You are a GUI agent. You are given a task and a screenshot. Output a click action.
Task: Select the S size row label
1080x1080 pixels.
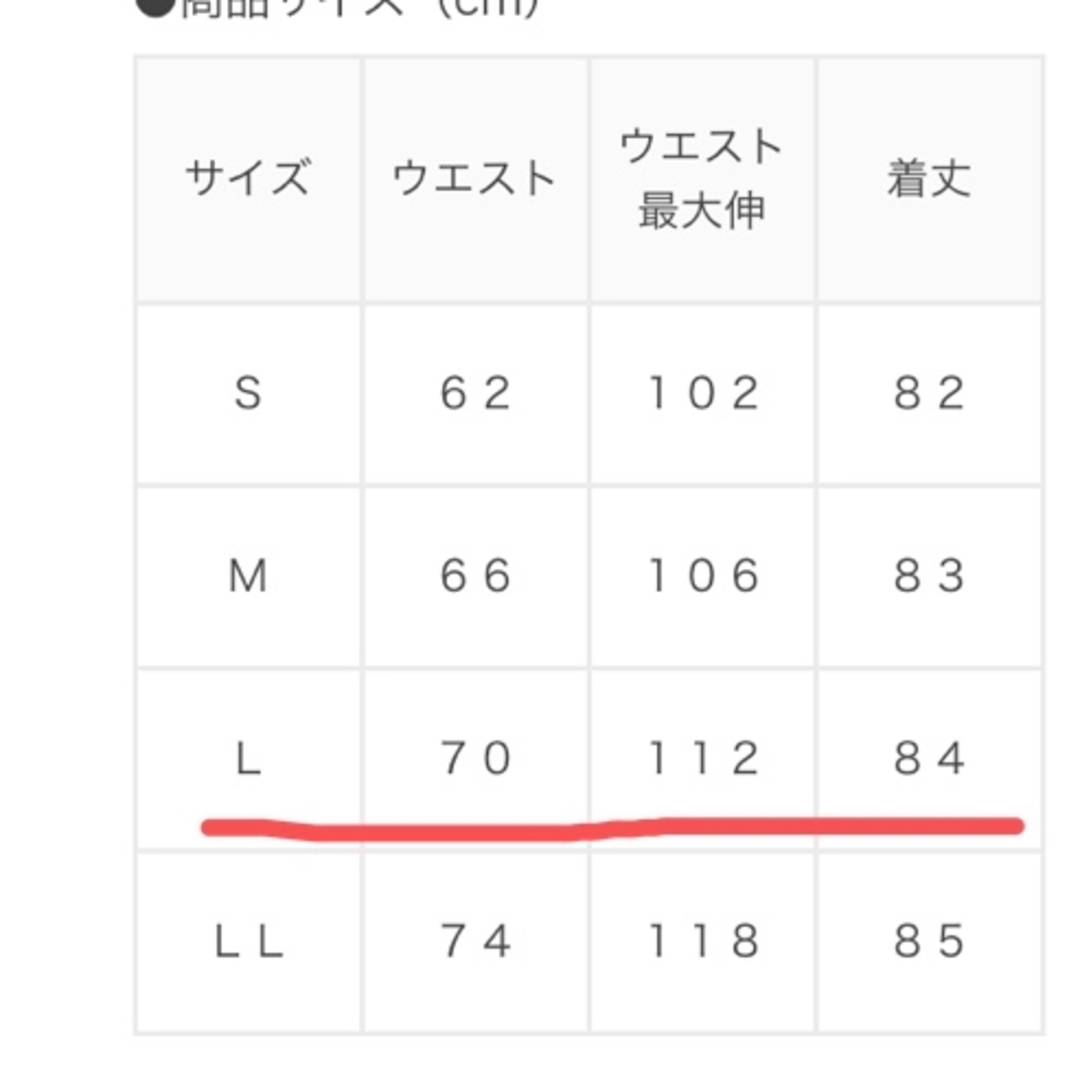tap(248, 394)
